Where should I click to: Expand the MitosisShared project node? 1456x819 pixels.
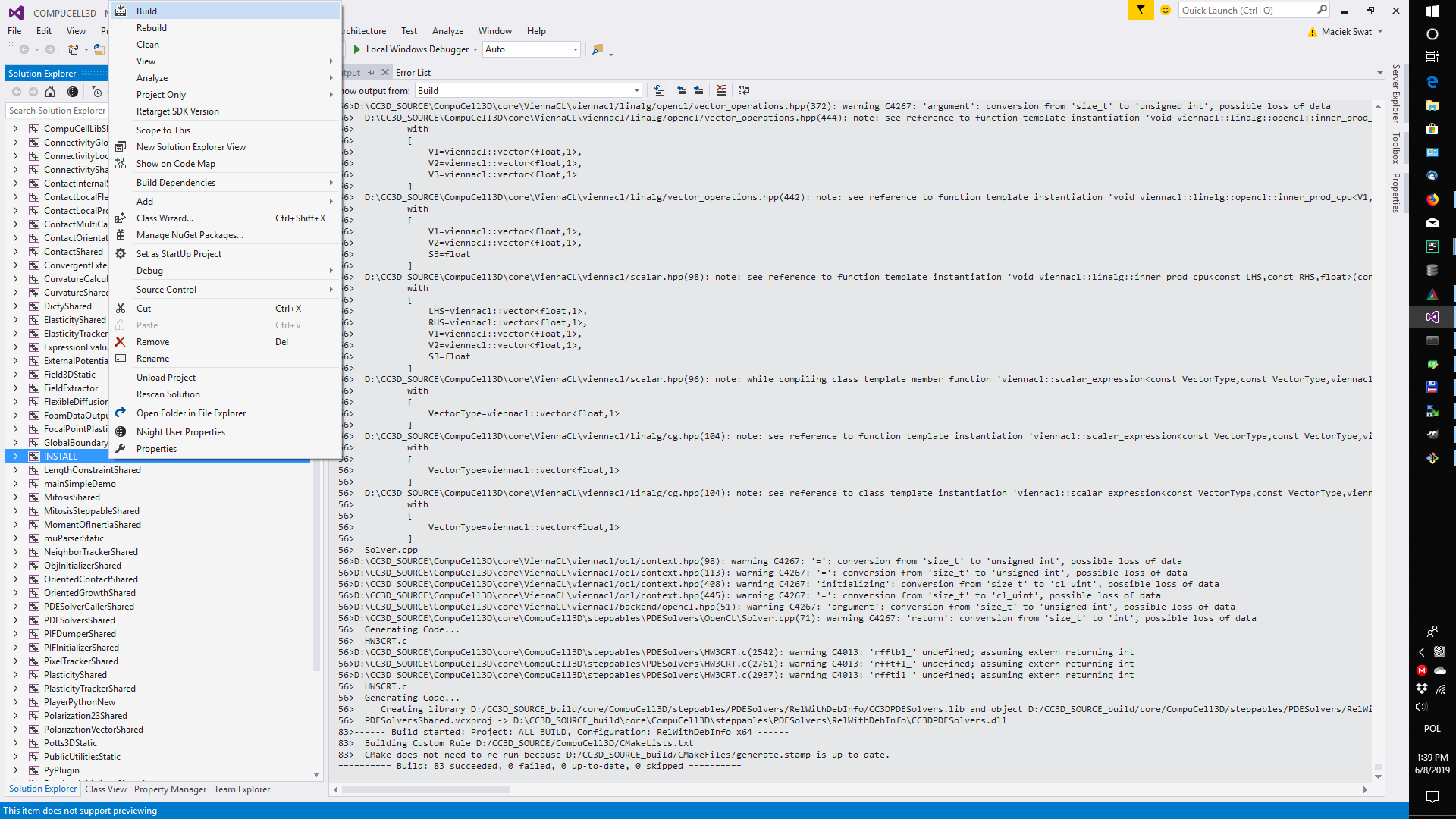(x=15, y=497)
